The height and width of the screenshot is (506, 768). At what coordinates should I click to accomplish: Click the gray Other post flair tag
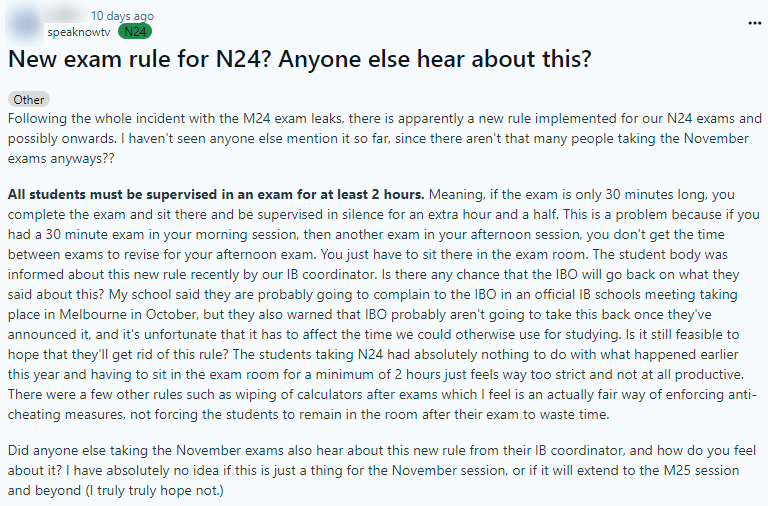click(29, 100)
